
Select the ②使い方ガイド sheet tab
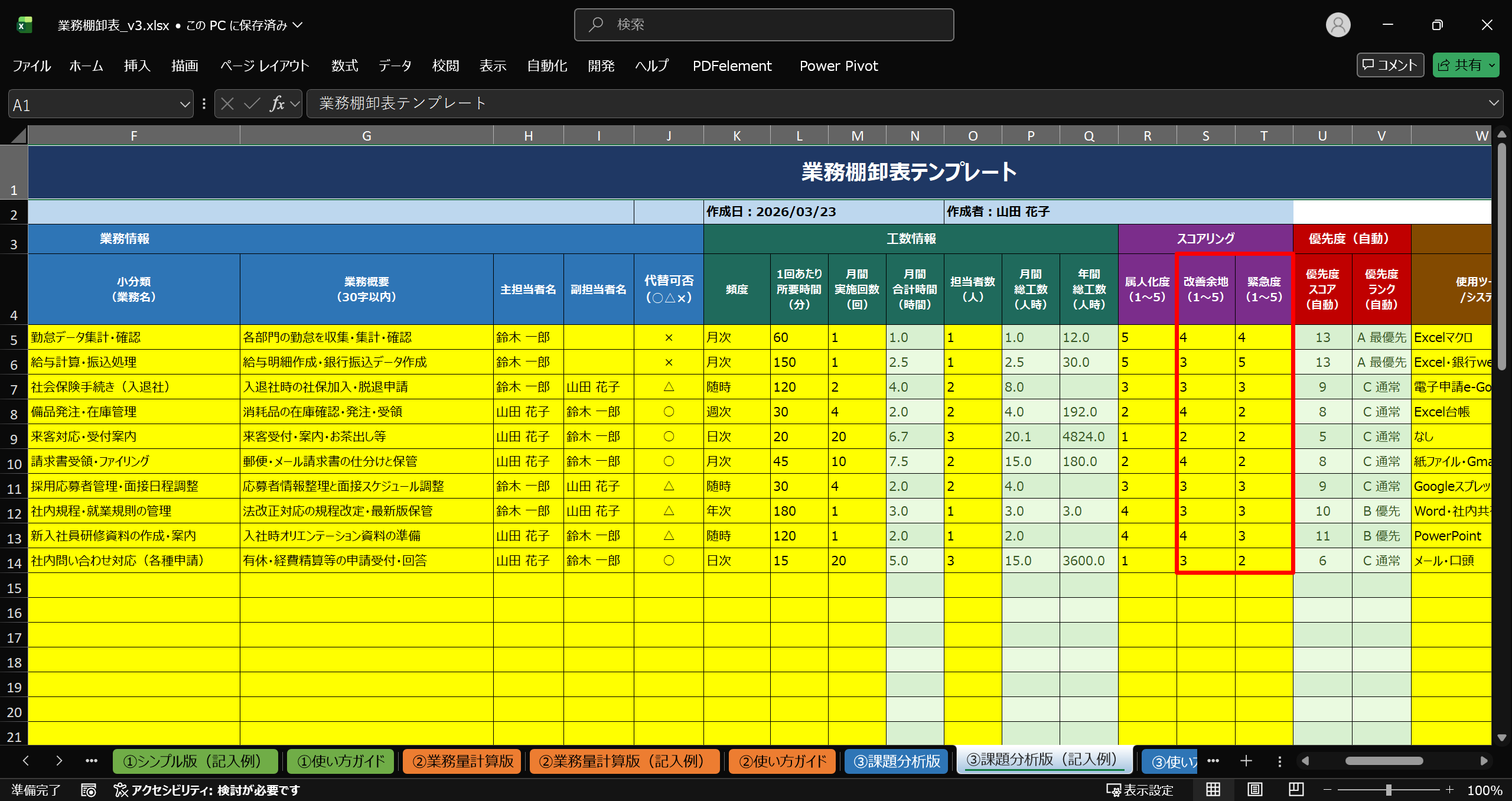(782, 761)
